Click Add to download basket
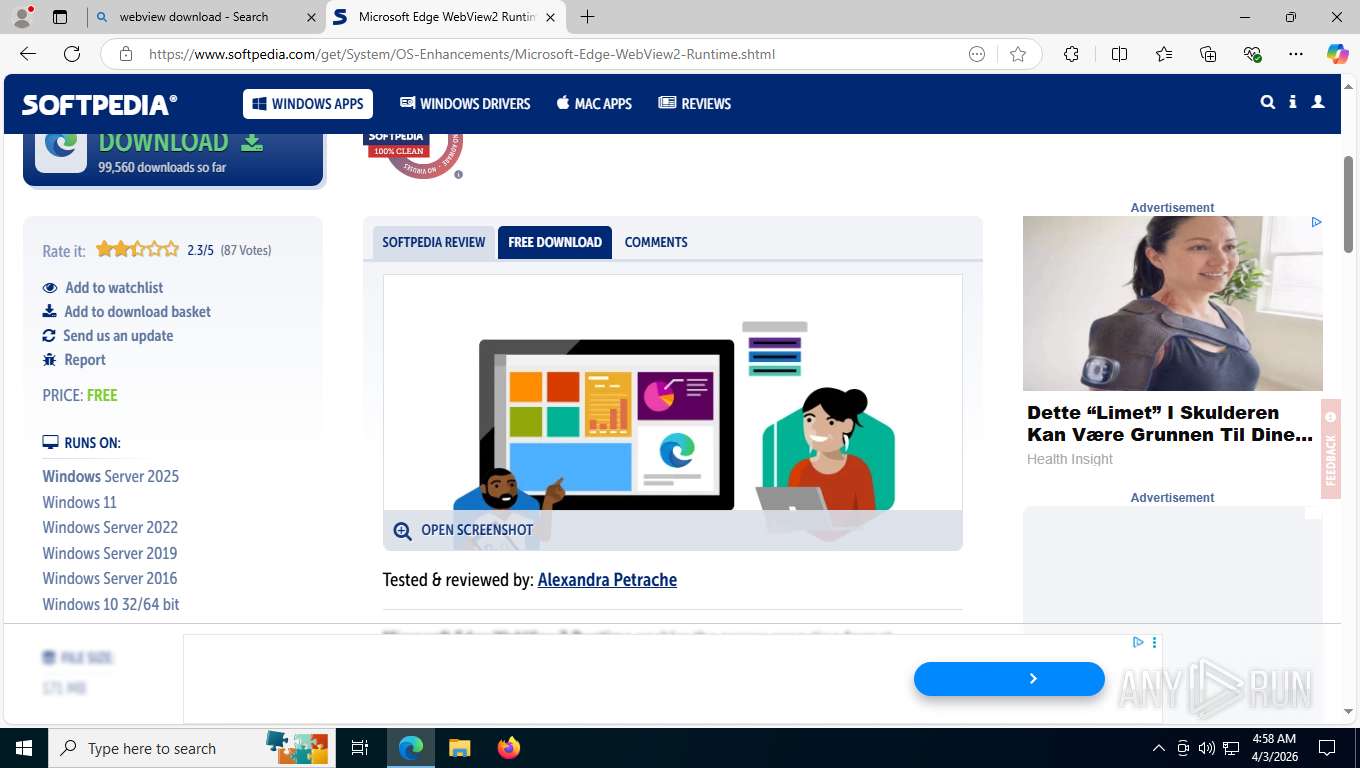1360x768 pixels. pyautogui.click(x=127, y=311)
